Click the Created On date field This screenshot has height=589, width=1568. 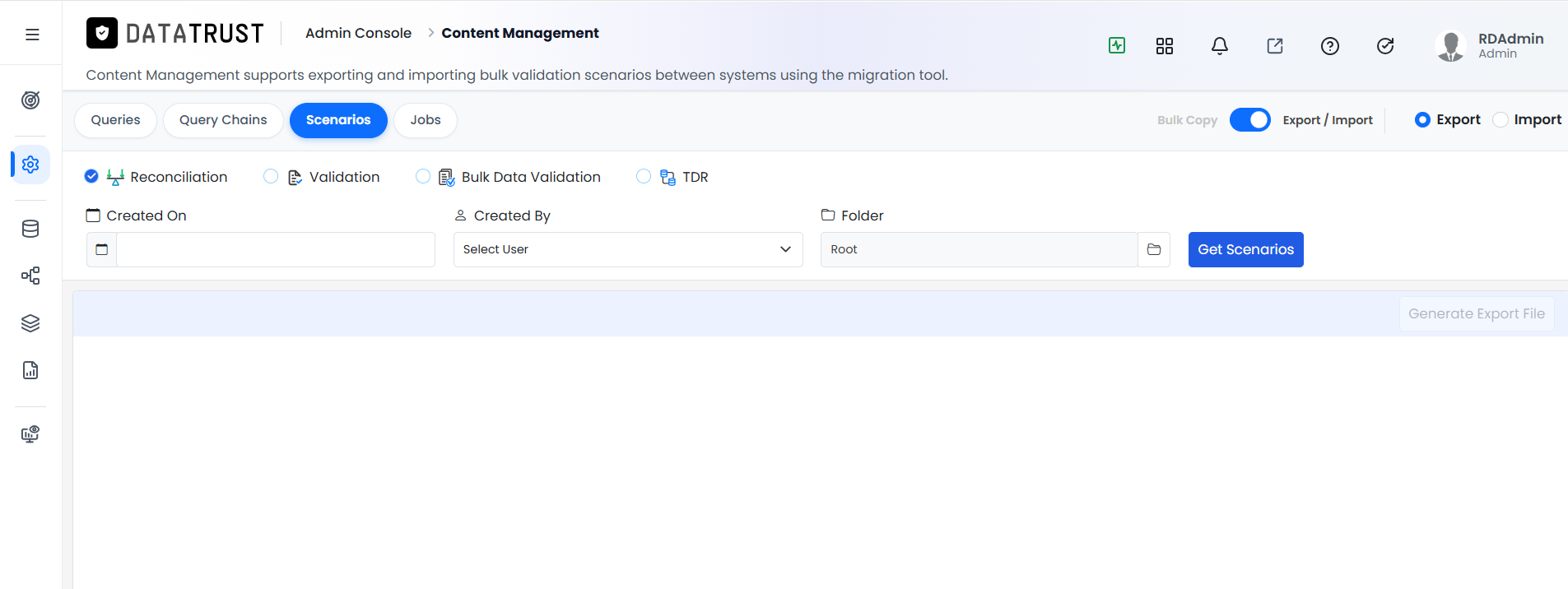coord(276,249)
